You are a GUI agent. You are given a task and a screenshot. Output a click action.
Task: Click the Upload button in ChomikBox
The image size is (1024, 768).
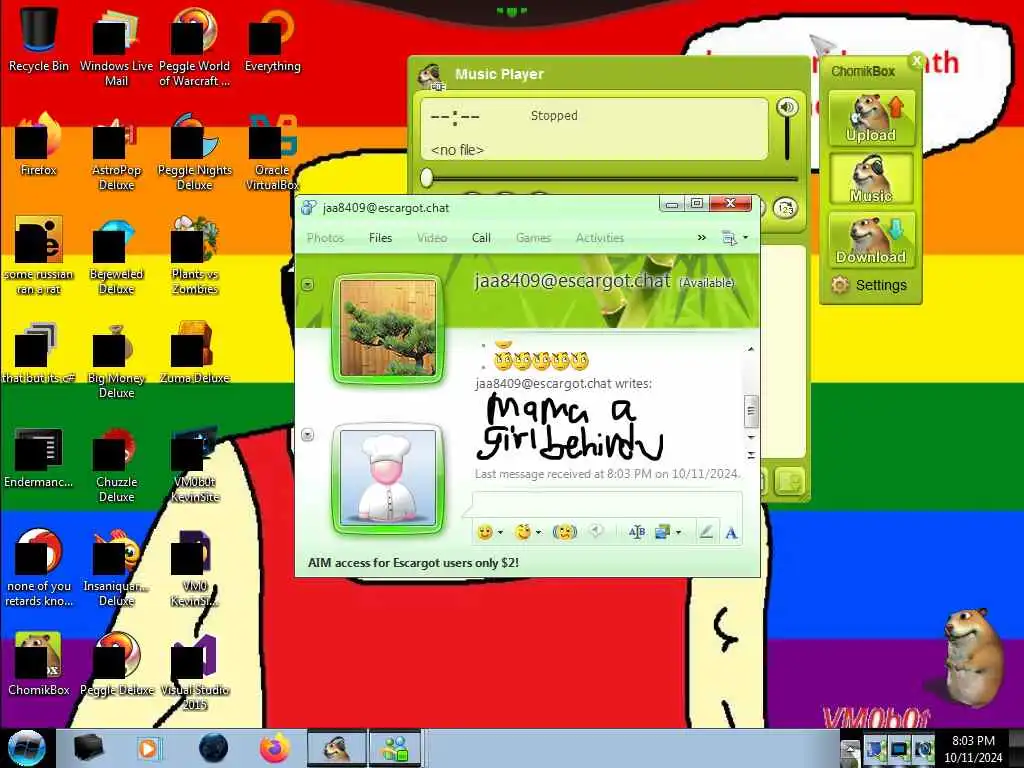[871, 118]
